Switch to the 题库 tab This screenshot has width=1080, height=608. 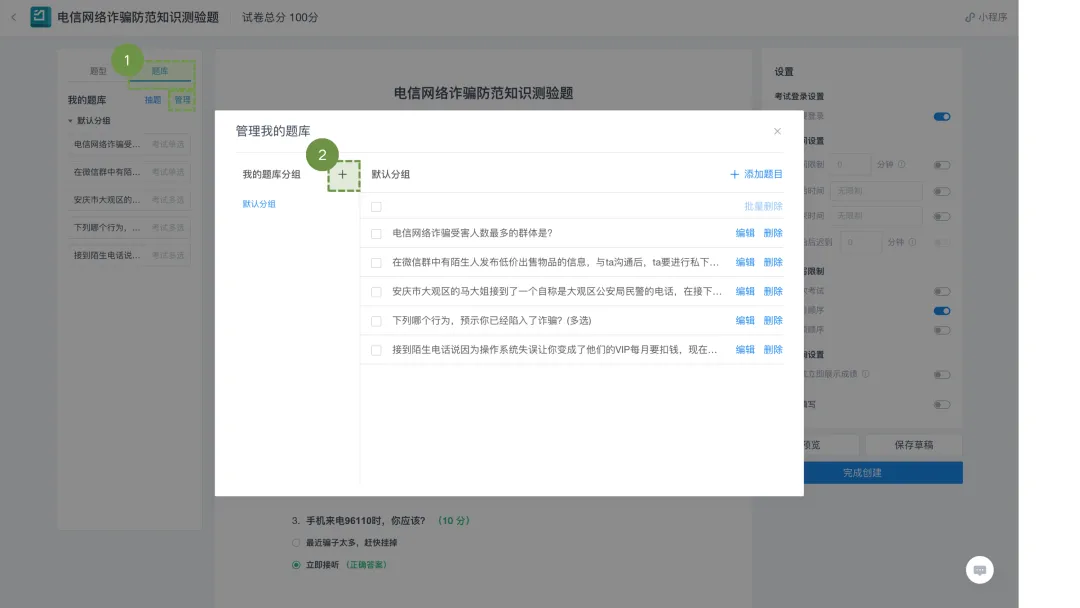coord(160,71)
